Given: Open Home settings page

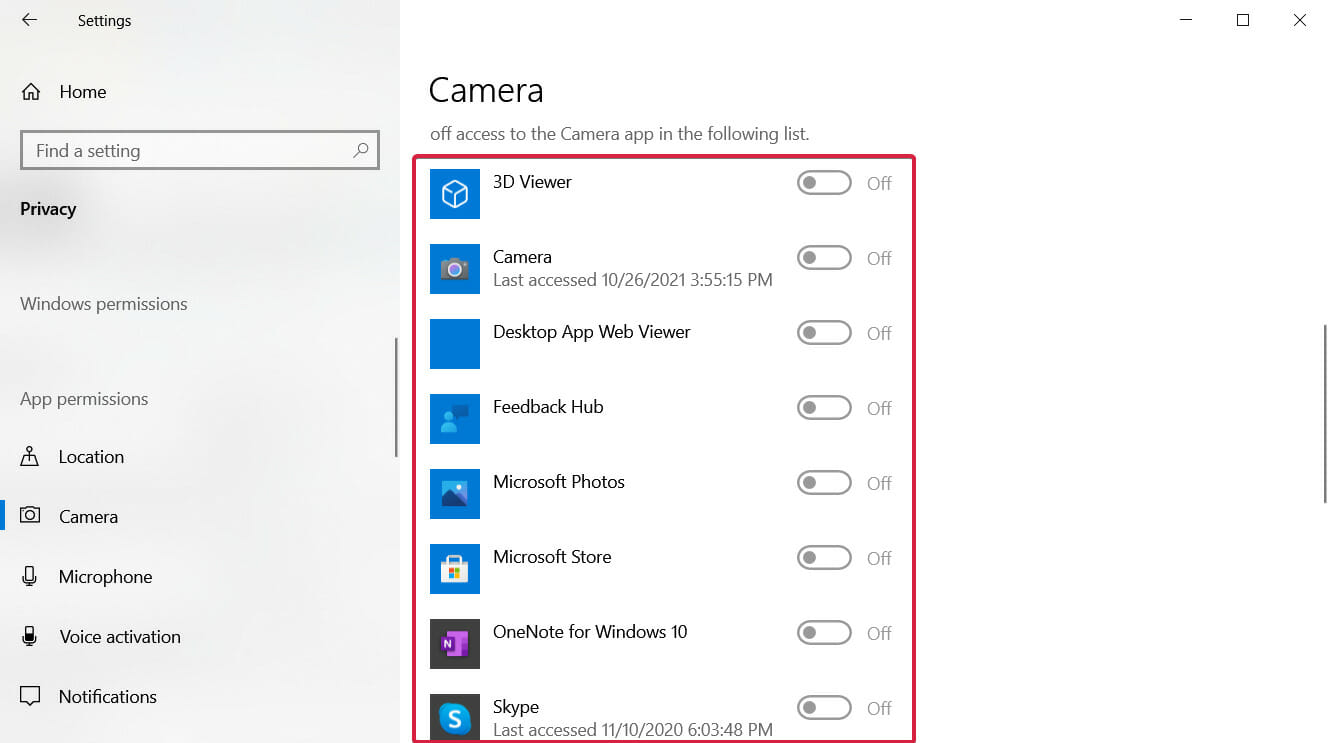Looking at the screenshot, I should point(200,92).
